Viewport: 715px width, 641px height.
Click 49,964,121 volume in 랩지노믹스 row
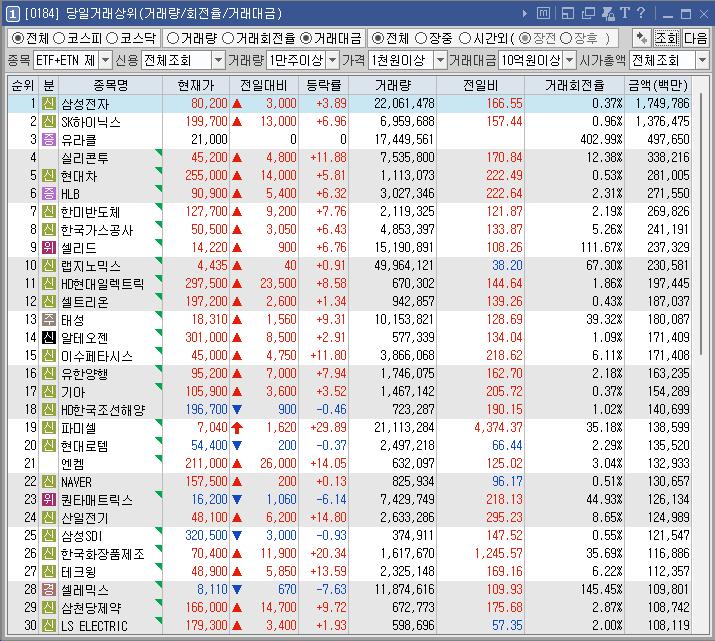(x=404, y=265)
